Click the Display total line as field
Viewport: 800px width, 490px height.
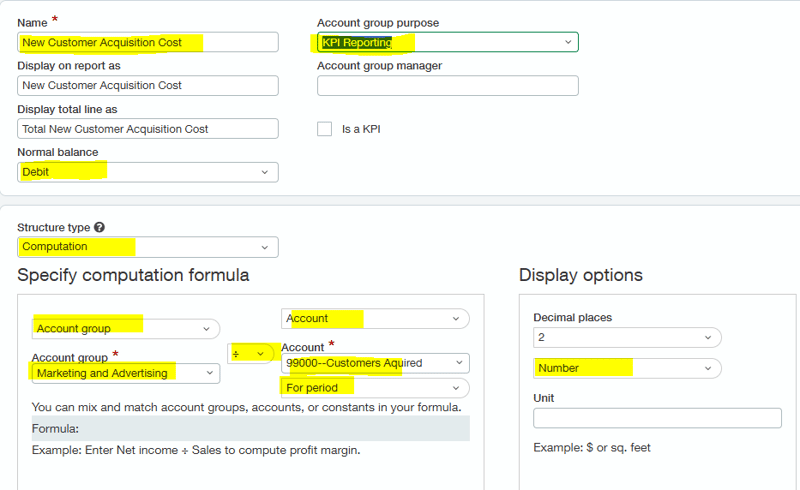coord(148,129)
